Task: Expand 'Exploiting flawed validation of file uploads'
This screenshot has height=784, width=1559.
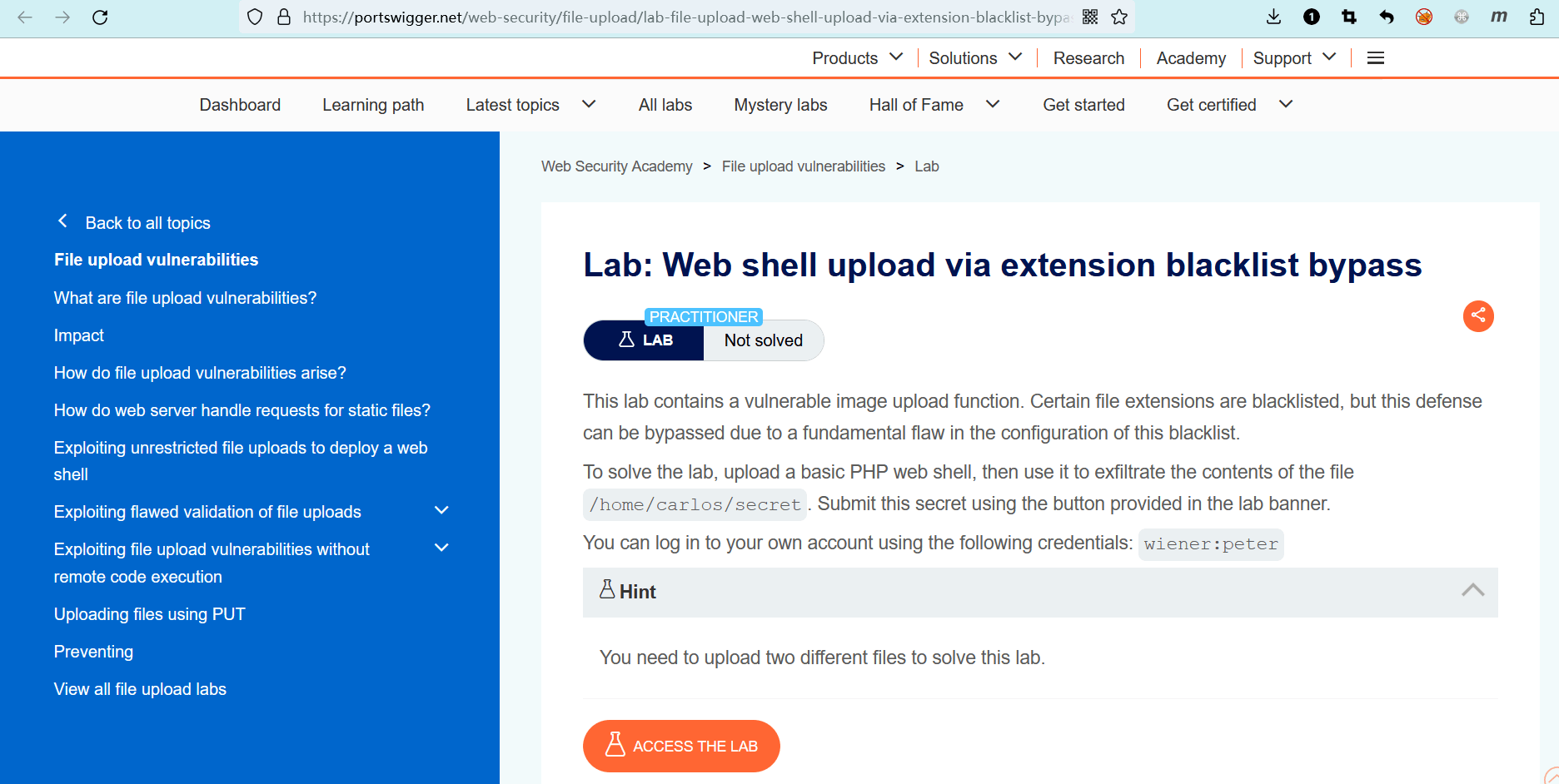Action: click(x=441, y=510)
